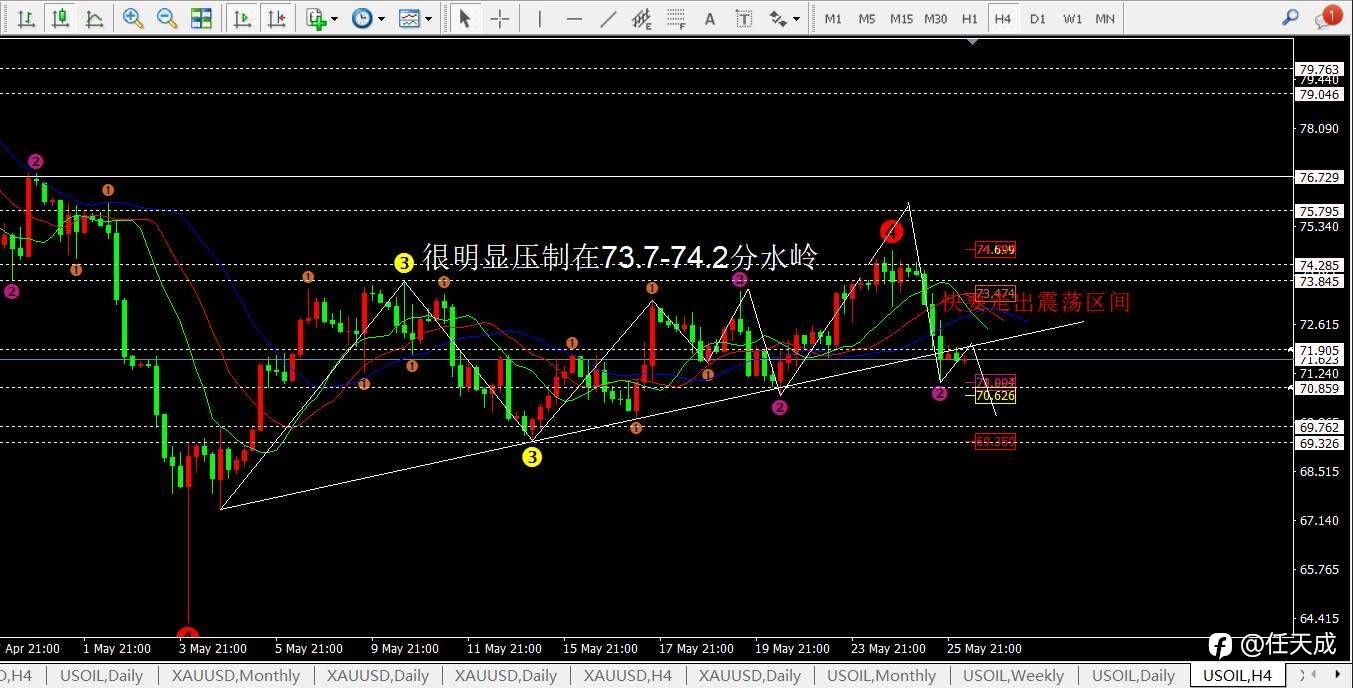Toggle chart shift from right border
1353x688 pixels.
(x=277, y=18)
